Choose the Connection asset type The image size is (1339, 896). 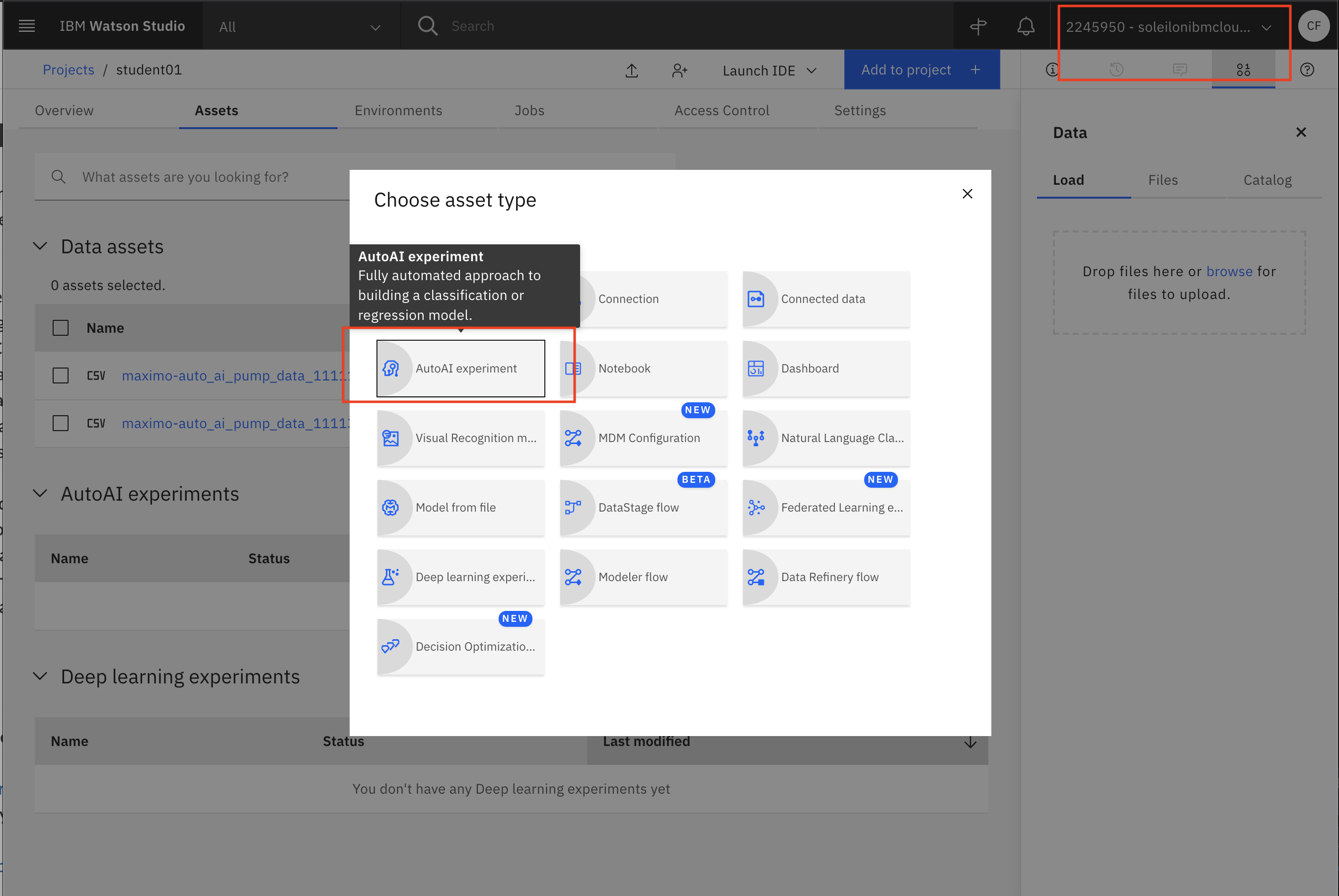[x=654, y=299]
